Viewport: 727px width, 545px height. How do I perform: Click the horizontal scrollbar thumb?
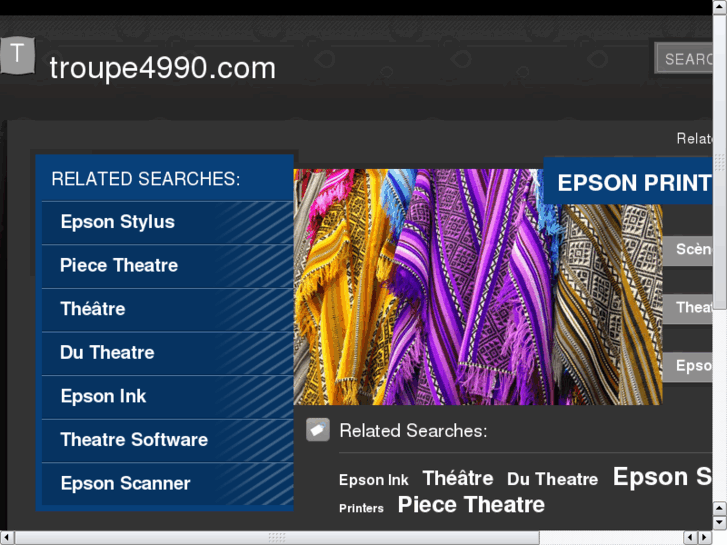277,538
